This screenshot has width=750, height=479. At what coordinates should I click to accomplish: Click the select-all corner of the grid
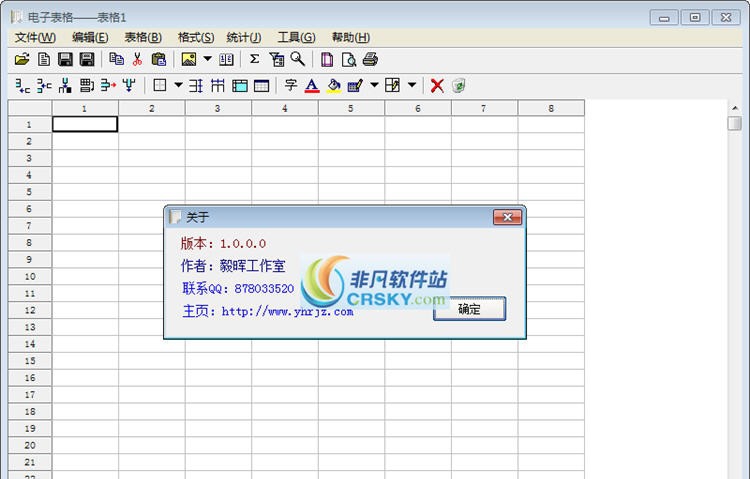30,108
